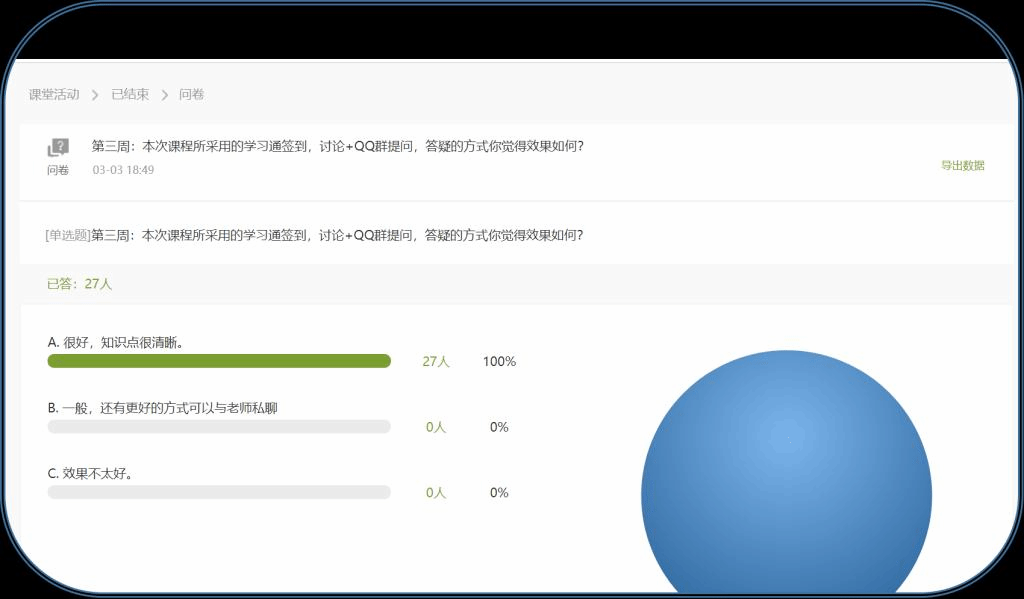This screenshot has width=1024, height=599.
Task: Click the chevron after 课堂活动 breadcrumb
Action: (x=95, y=95)
